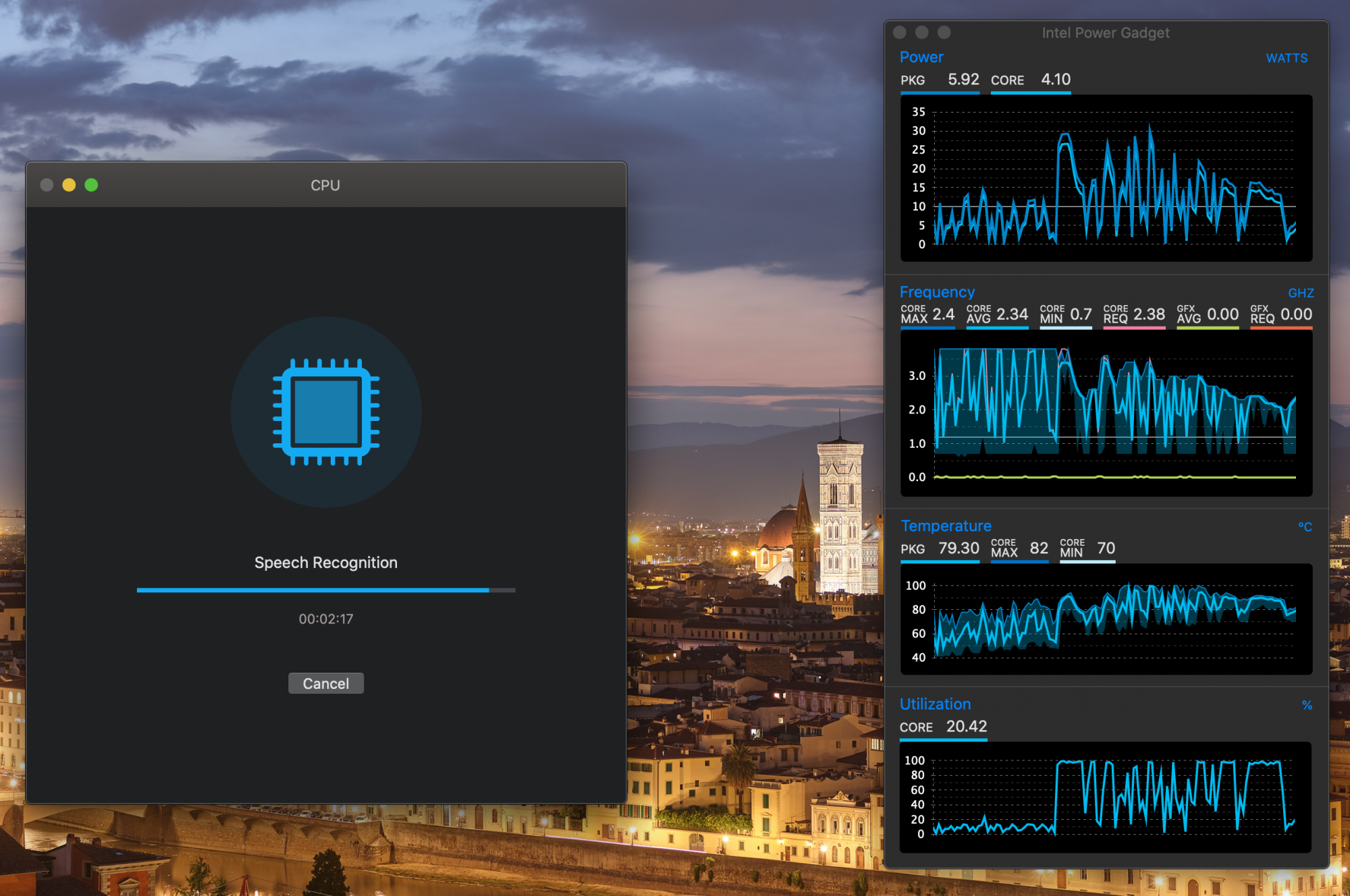Click the Temperature section heading
Image resolution: width=1350 pixels, height=896 pixels.
[x=946, y=526]
